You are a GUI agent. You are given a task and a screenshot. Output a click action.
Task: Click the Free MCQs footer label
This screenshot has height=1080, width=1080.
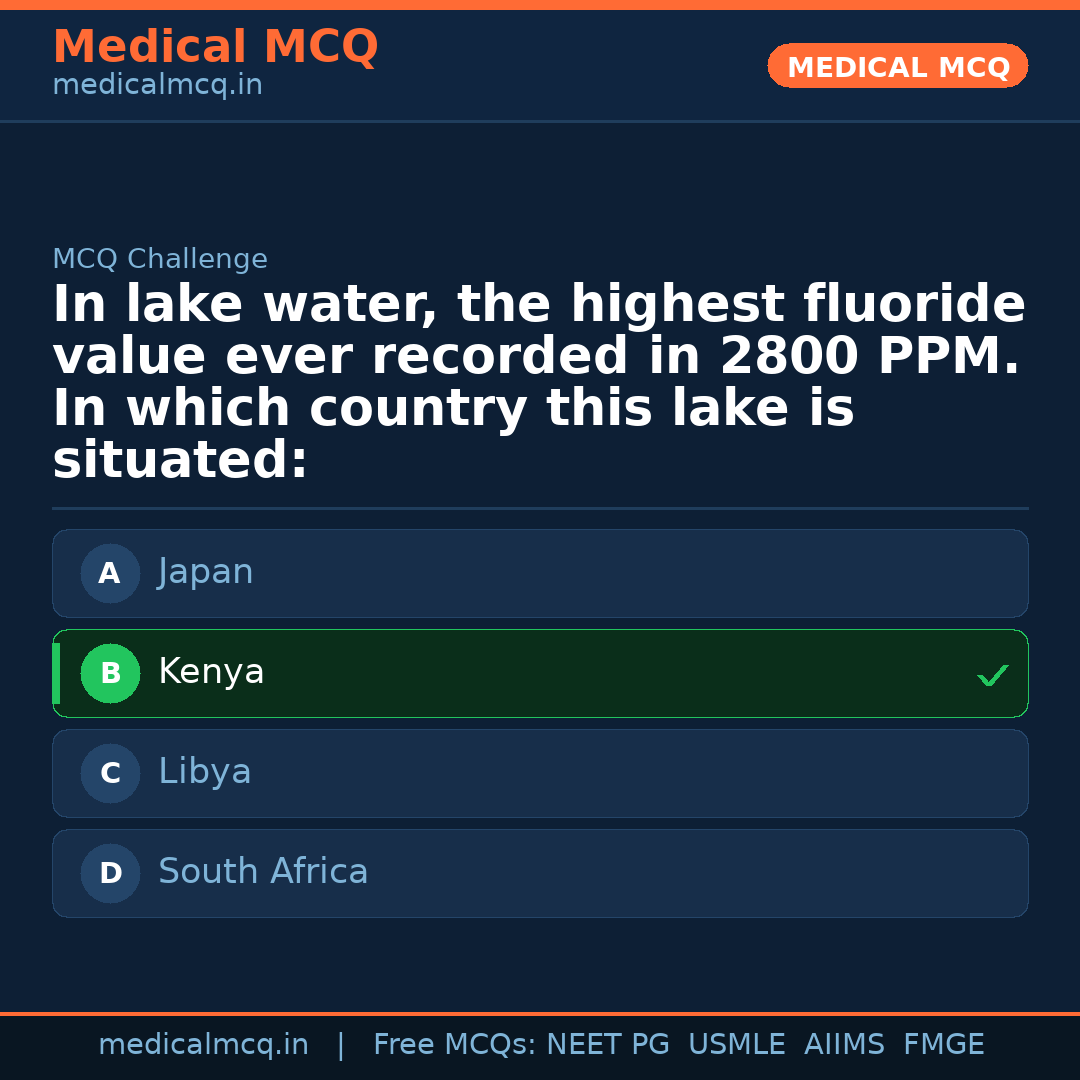coord(454,1045)
